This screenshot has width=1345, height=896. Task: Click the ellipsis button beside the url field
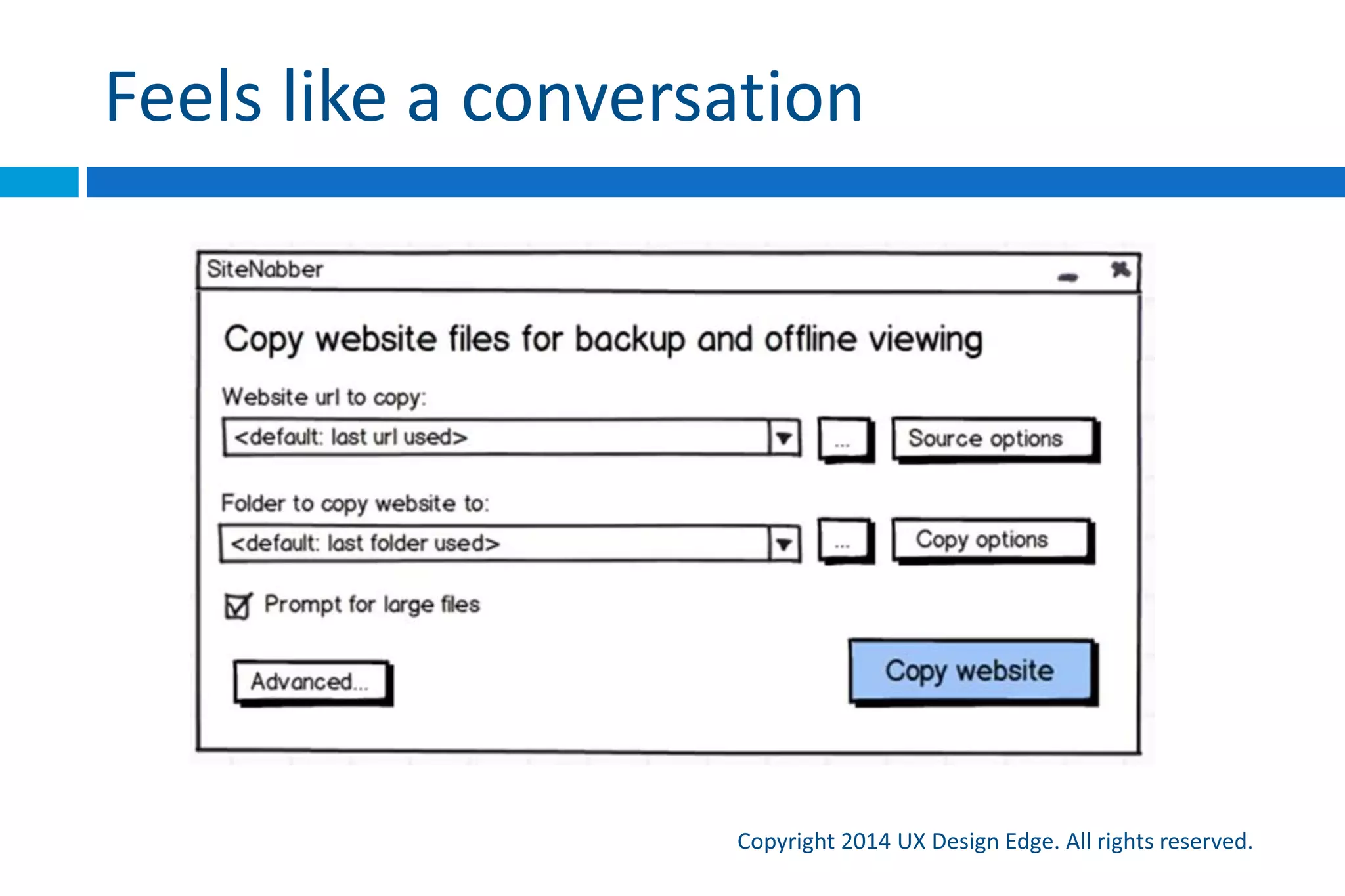click(x=846, y=440)
